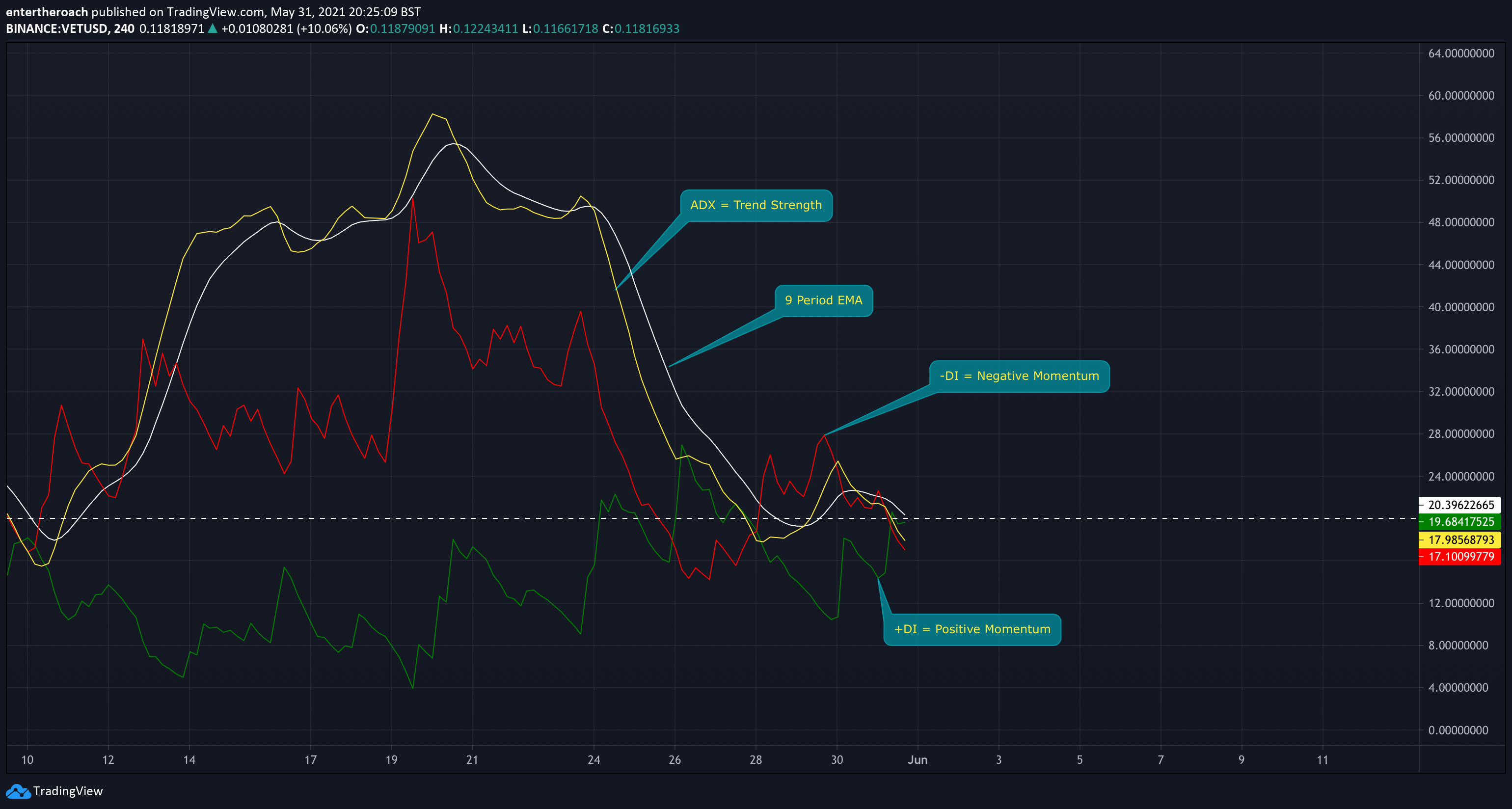Click the 'Jun' date label on time axis
The image size is (1512, 809).
click(918, 760)
